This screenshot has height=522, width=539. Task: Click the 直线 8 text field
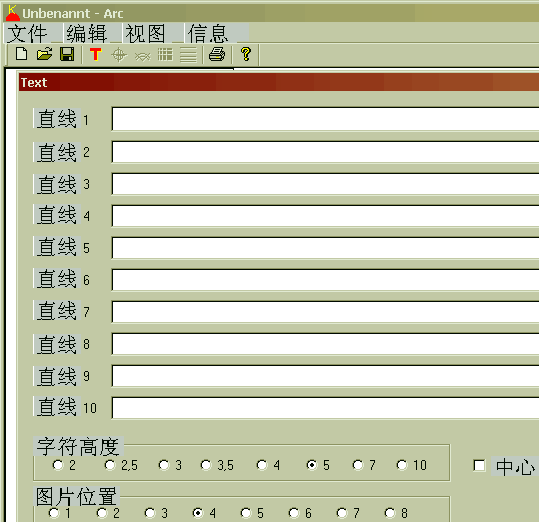[x=325, y=344]
